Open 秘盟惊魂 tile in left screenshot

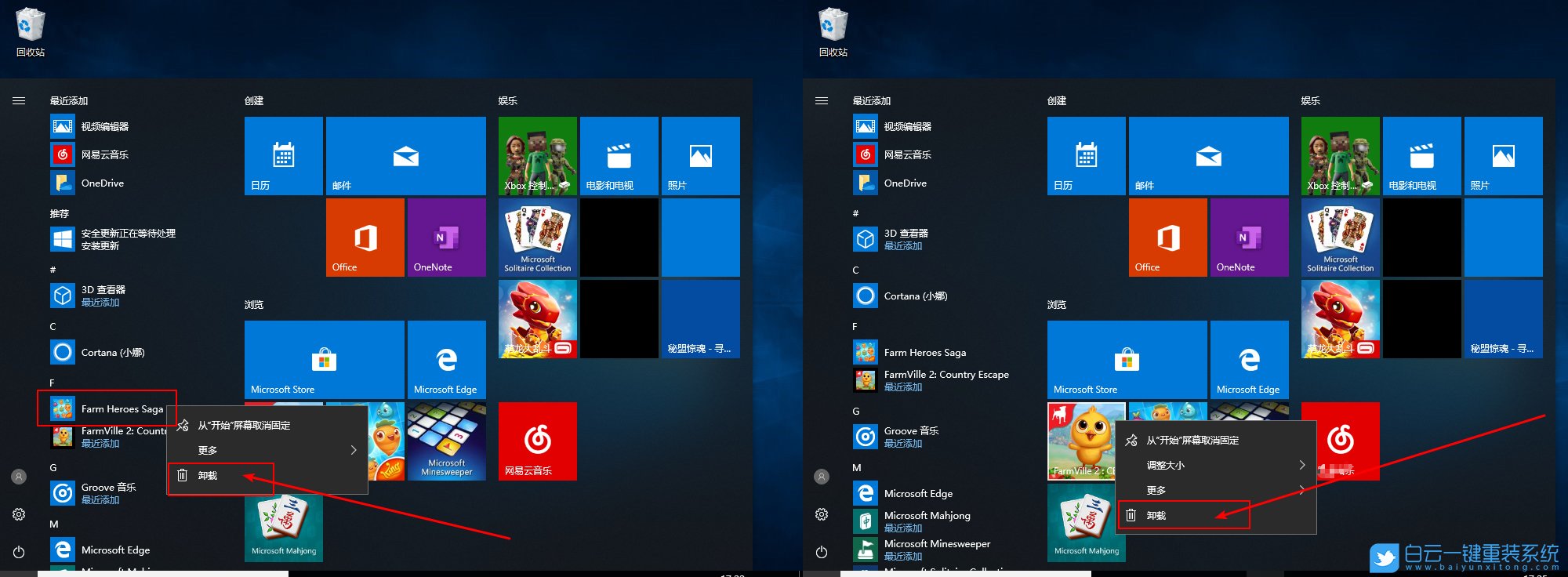tap(701, 319)
